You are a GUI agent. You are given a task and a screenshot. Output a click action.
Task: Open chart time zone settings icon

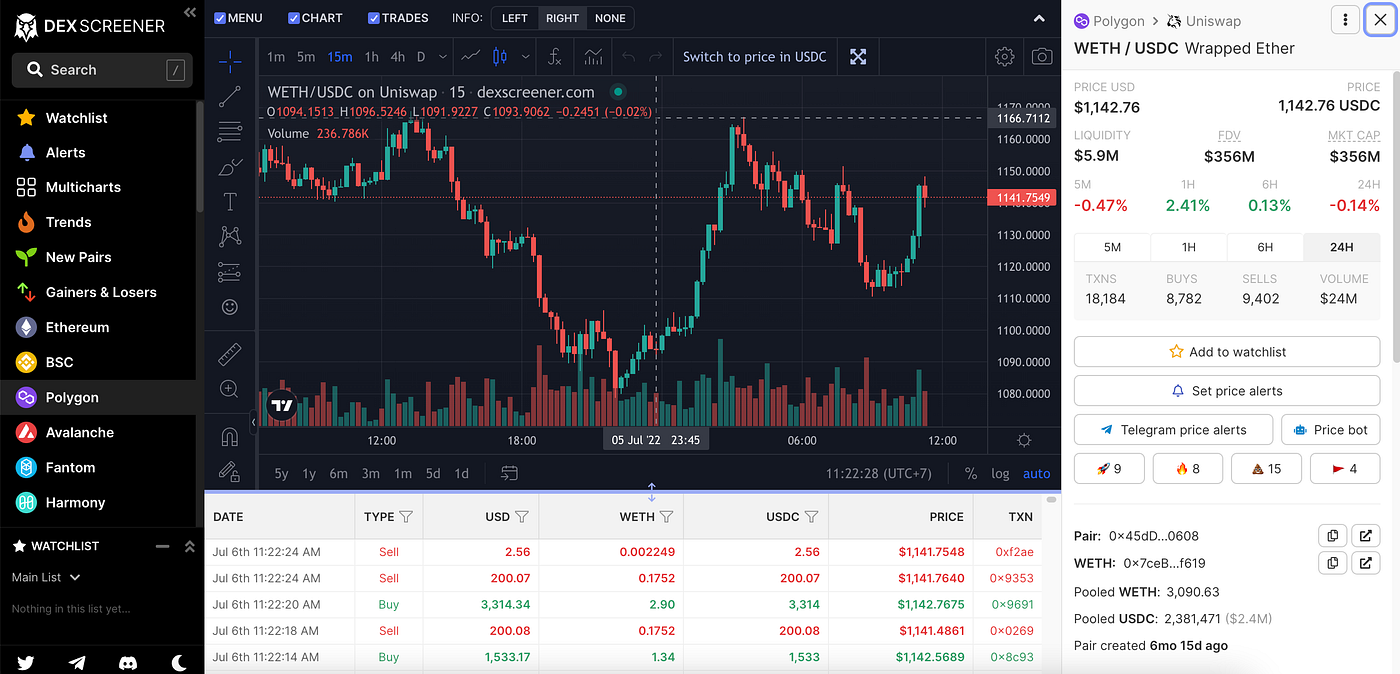coord(1024,440)
